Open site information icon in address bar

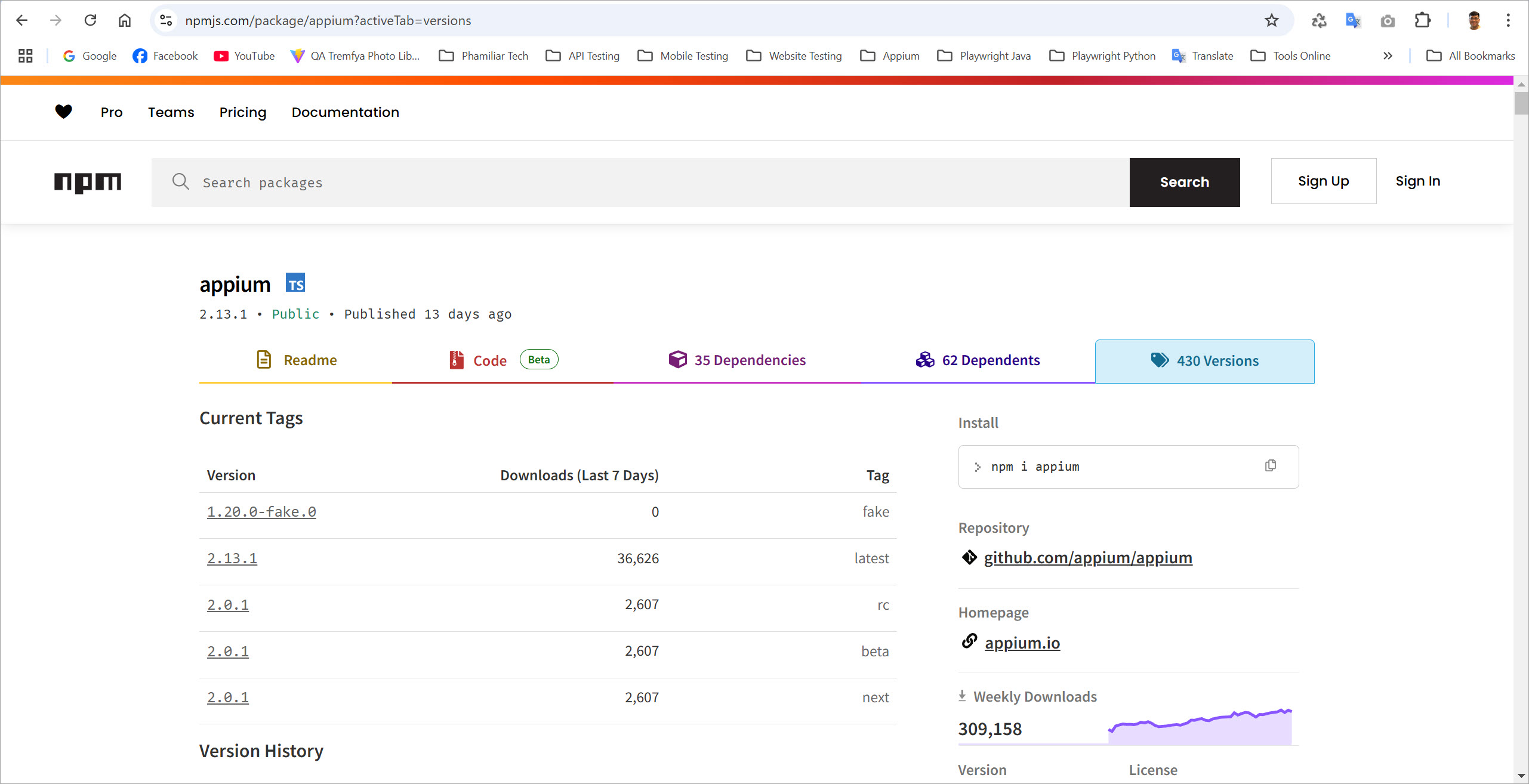(x=166, y=20)
